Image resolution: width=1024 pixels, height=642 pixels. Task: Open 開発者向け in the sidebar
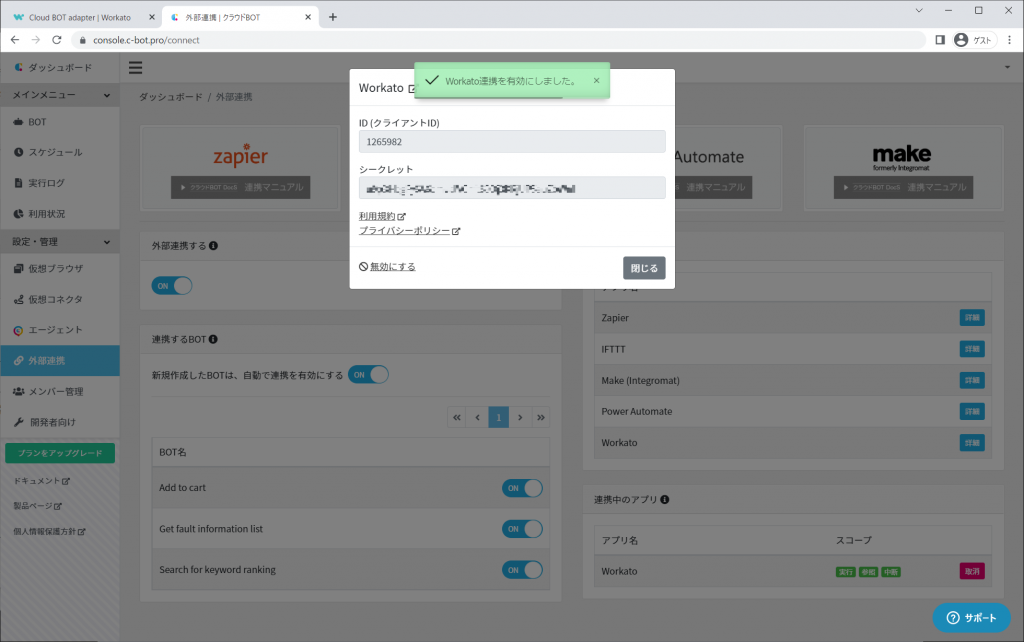(60, 422)
